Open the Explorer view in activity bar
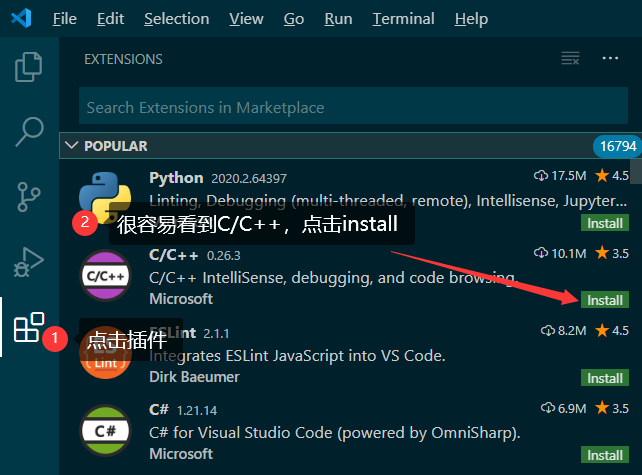 coord(29,67)
